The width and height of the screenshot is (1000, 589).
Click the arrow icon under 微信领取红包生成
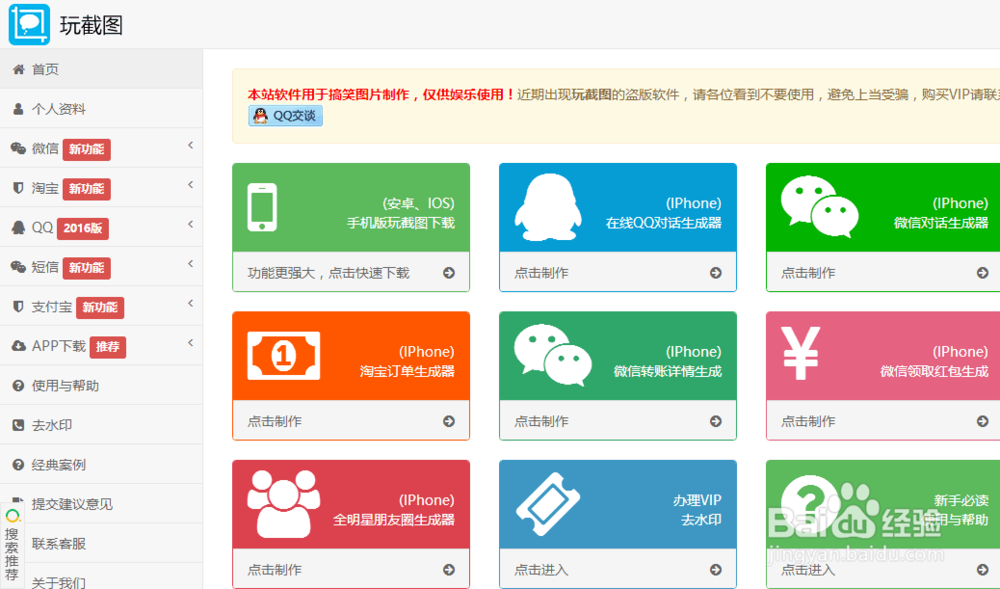tap(982, 421)
